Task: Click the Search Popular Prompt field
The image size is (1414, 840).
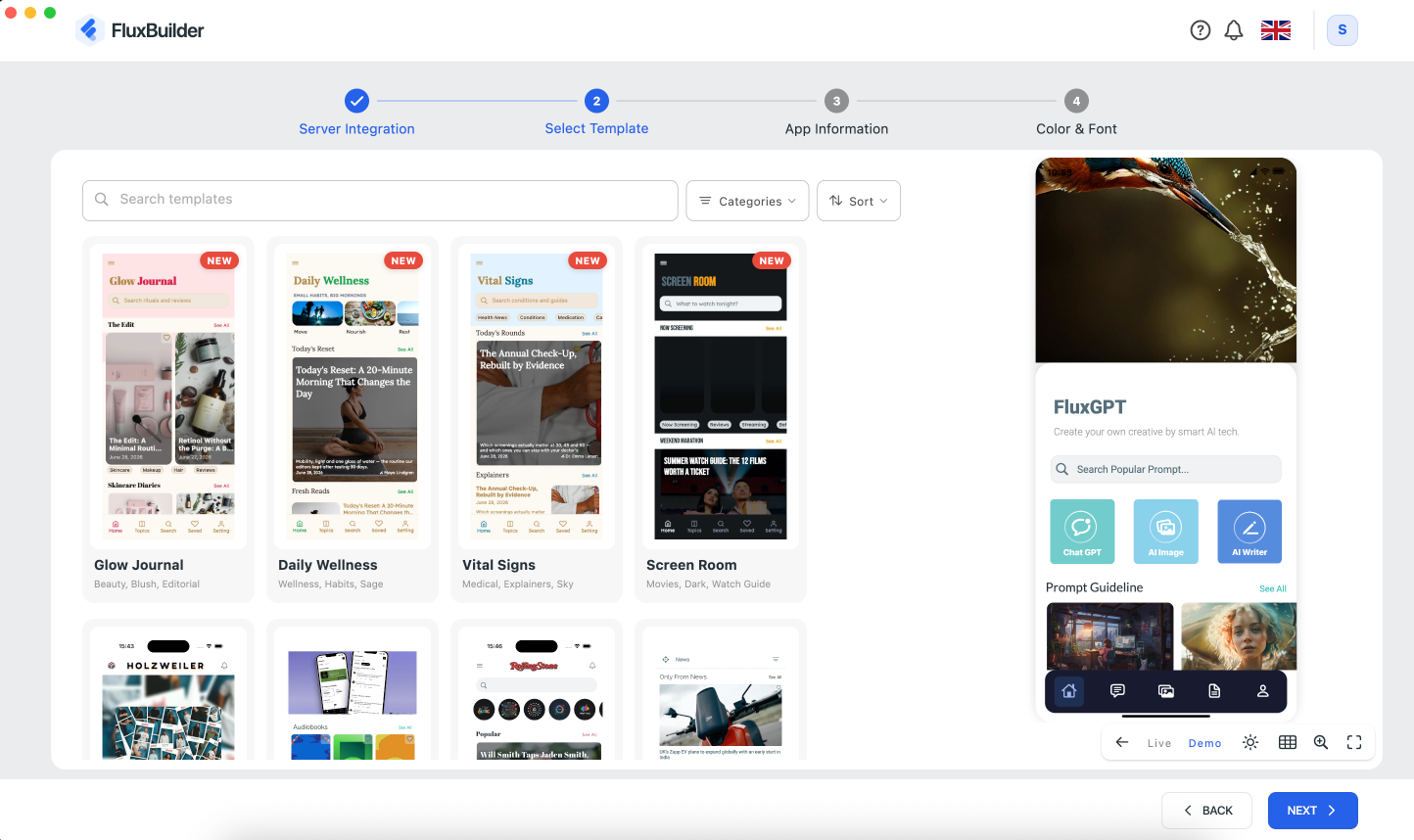Action: point(1165,469)
